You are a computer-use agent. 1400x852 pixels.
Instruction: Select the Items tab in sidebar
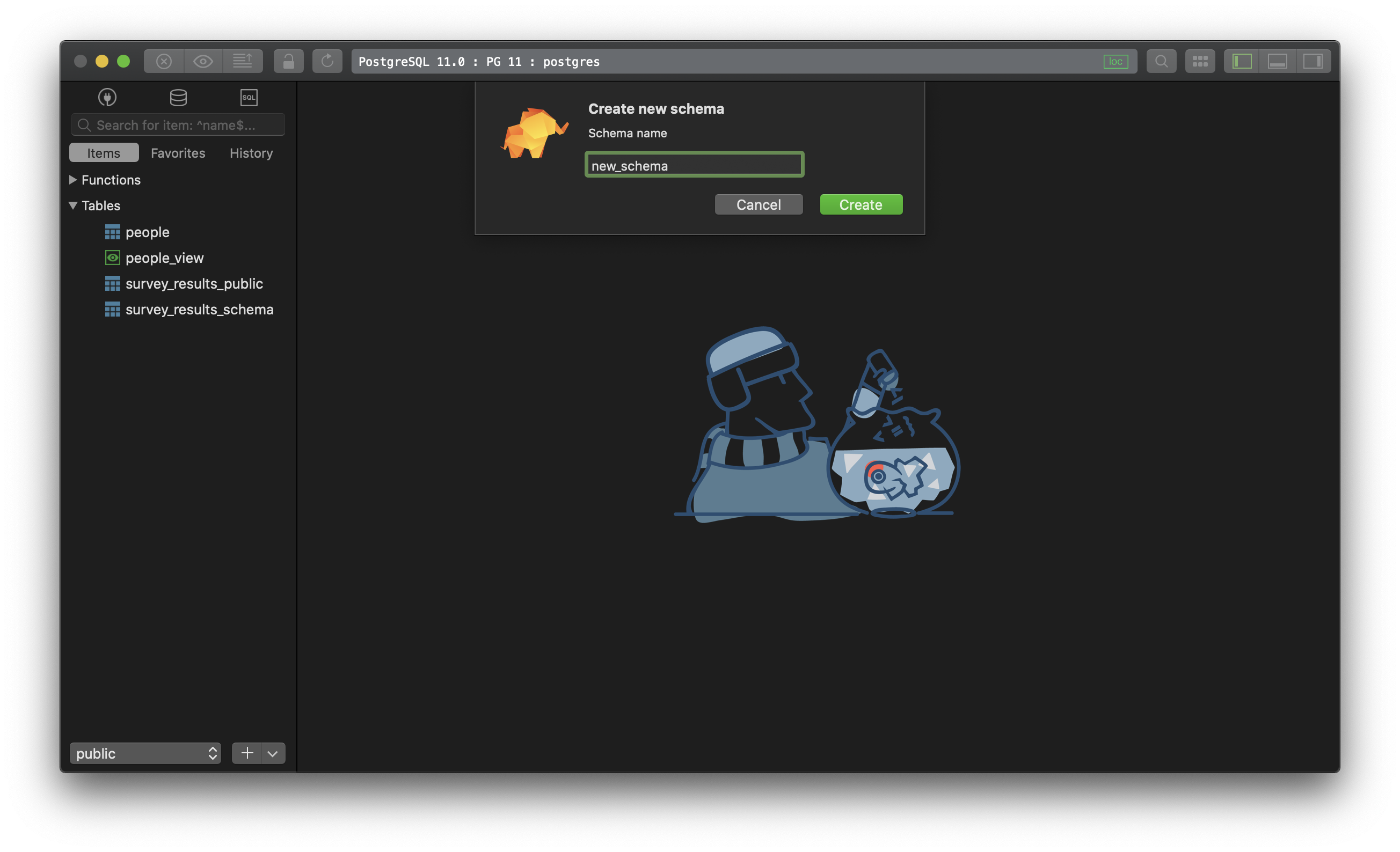point(103,152)
